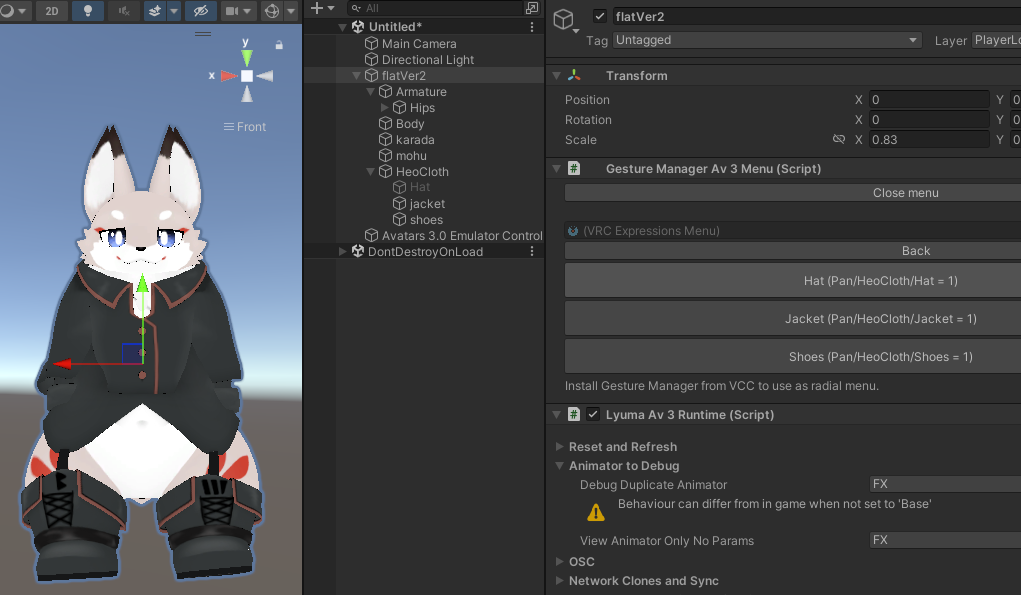
Task: Collapse Gesture Manager Av 3 Menu component
Action: coord(557,169)
